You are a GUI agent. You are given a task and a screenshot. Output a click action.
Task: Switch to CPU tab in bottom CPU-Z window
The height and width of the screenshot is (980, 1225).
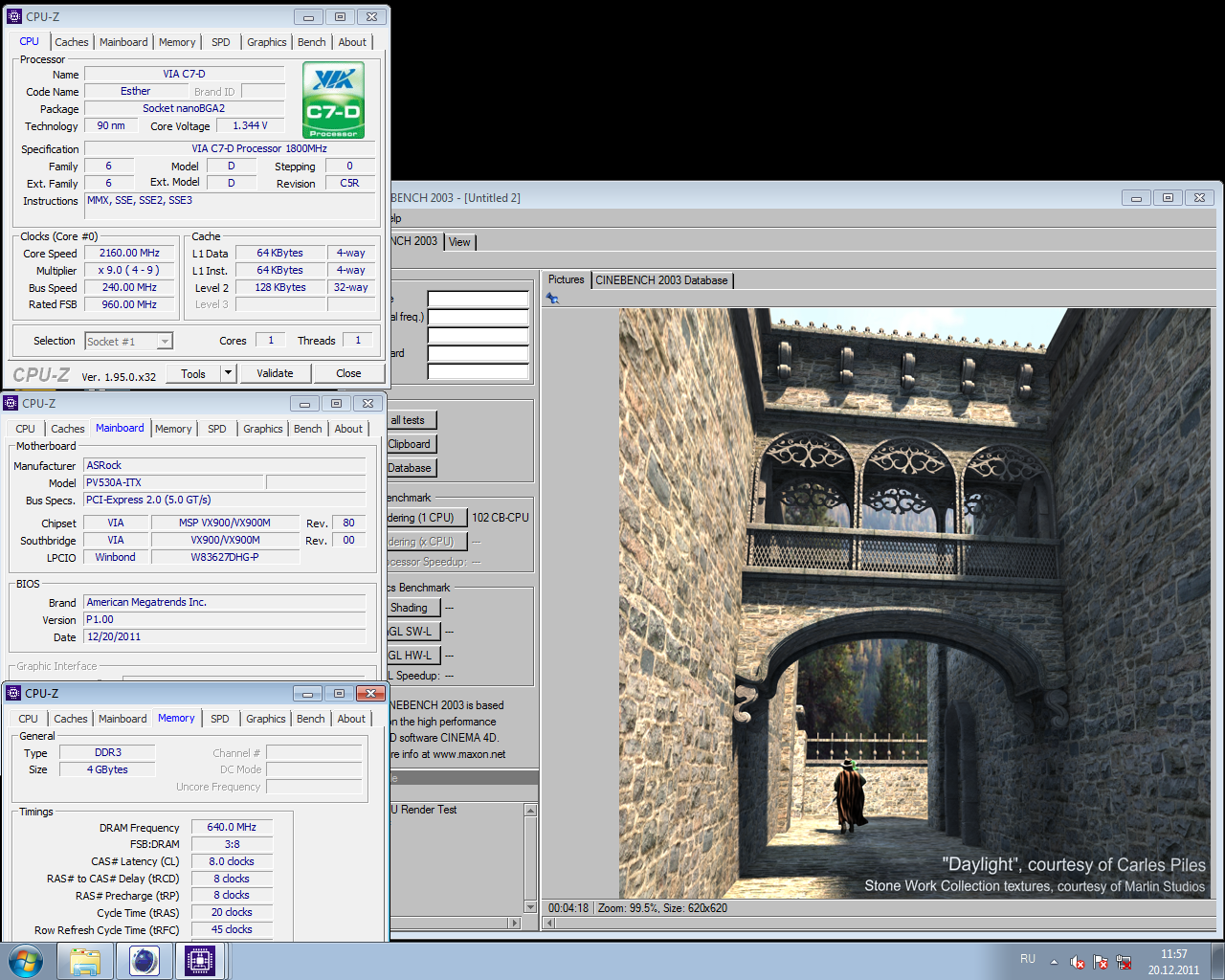tap(29, 719)
